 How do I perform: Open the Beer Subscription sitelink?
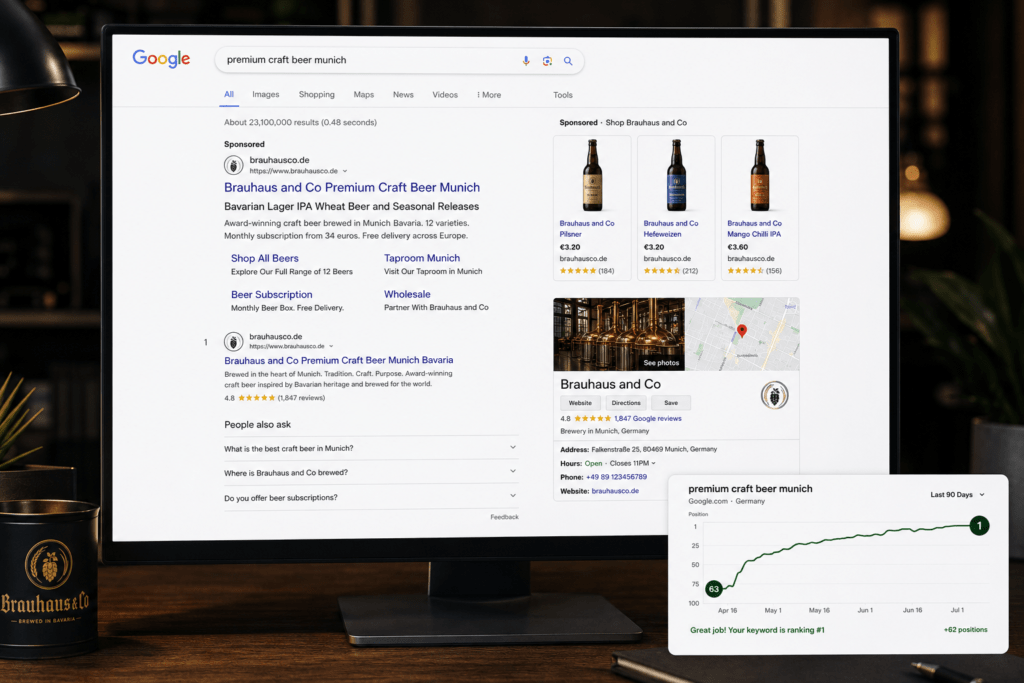pos(272,294)
